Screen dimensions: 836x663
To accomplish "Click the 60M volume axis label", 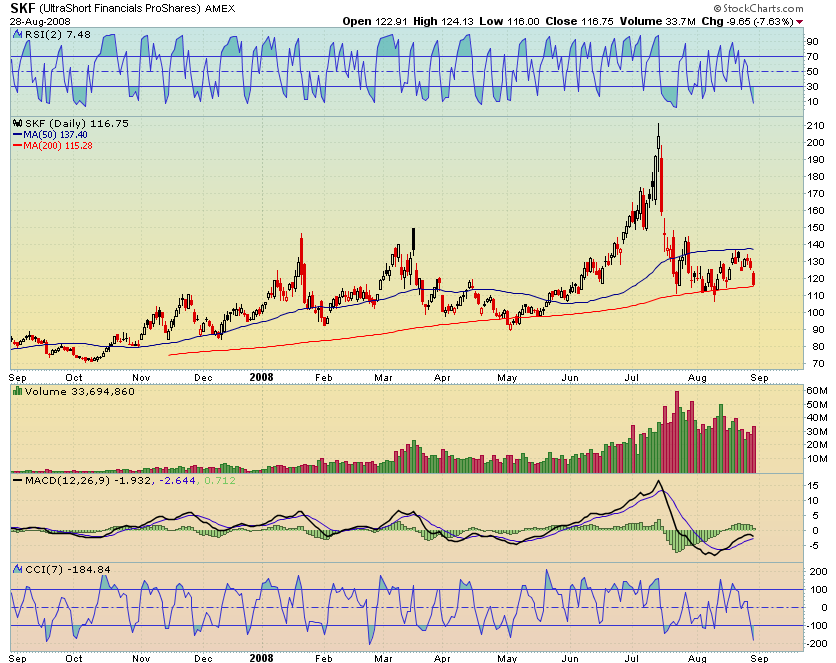I will click(x=817, y=391).
